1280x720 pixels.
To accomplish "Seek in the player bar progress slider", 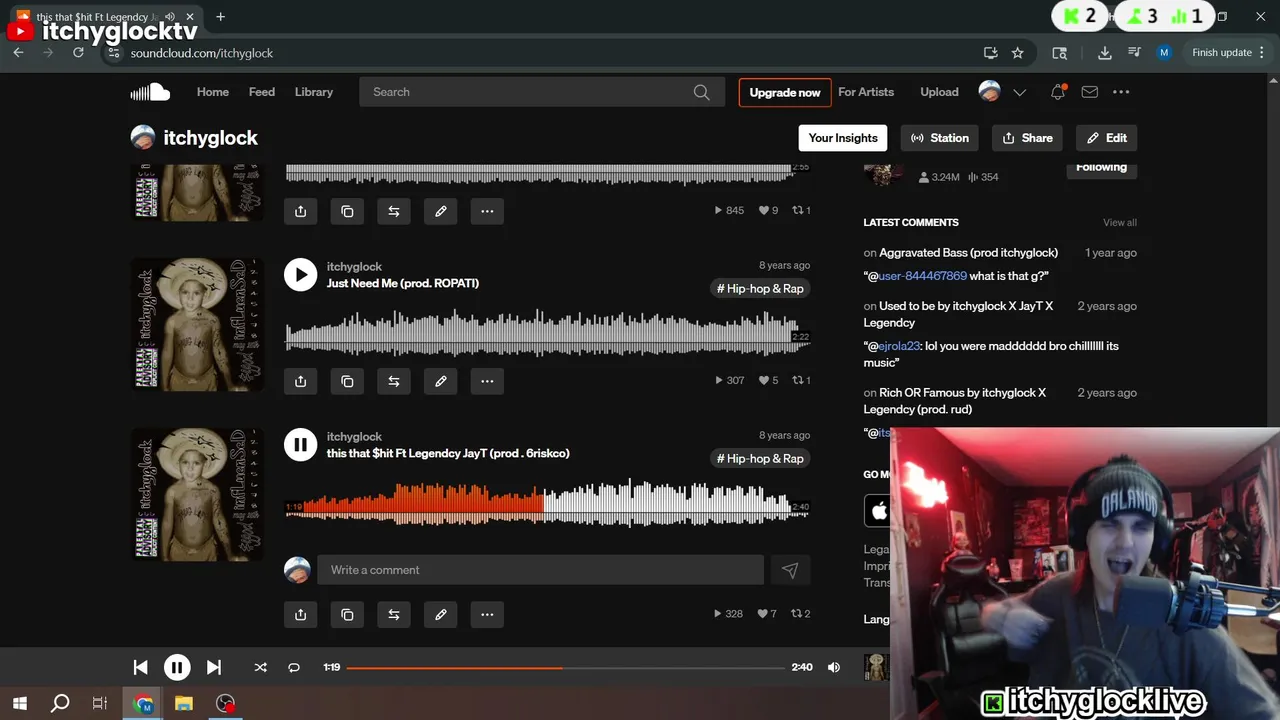I will pos(566,667).
